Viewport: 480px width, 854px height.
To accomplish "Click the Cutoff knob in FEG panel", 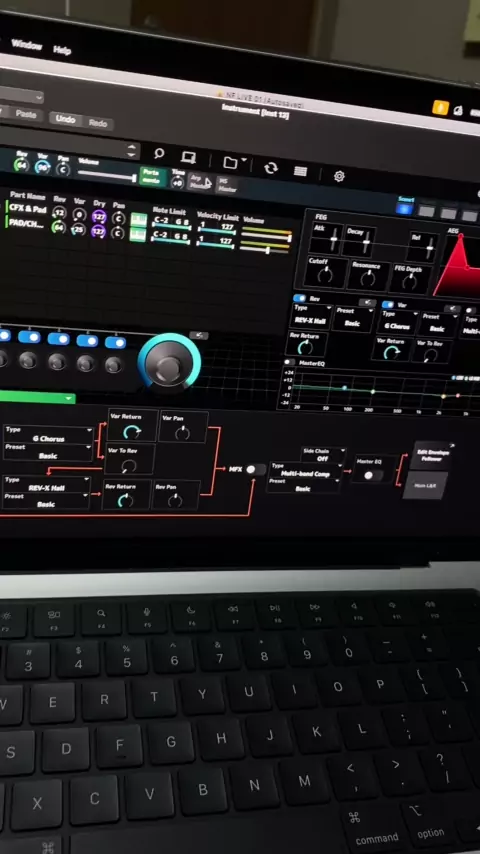I will tap(325, 275).
